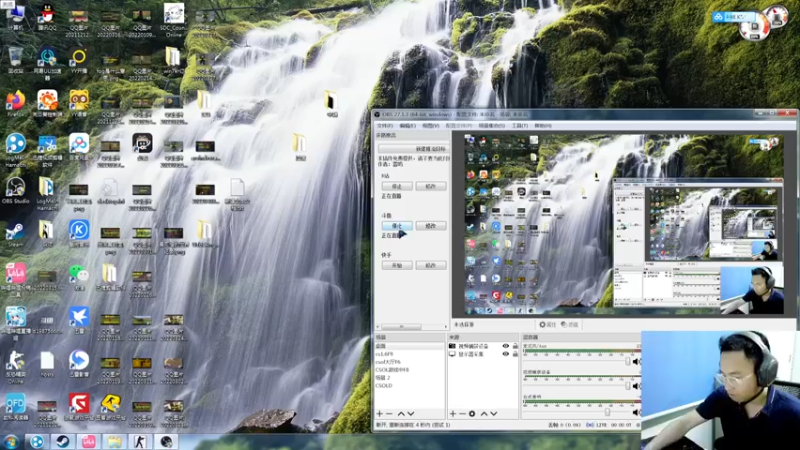Open the Recycle Bin desktop icon
This screenshot has width=800, height=450.
(15, 60)
